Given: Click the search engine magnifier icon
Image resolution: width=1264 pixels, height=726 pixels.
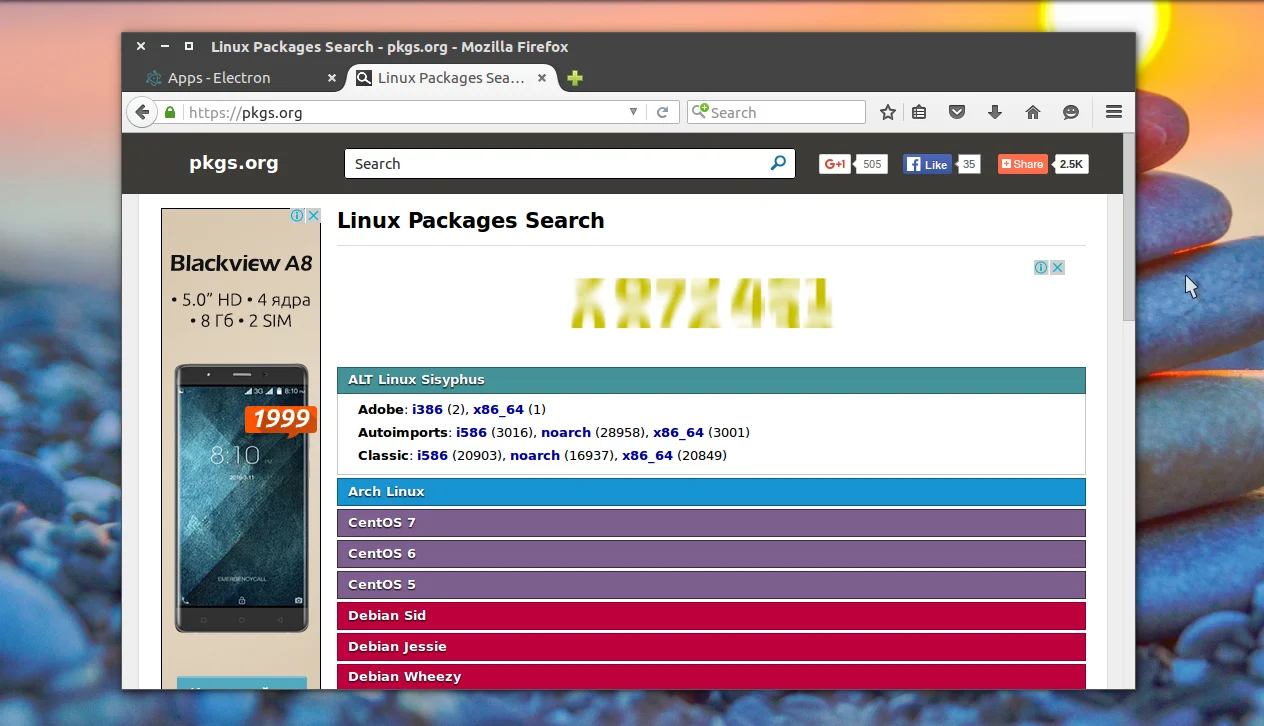Looking at the screenshot, I should (700, 112).
